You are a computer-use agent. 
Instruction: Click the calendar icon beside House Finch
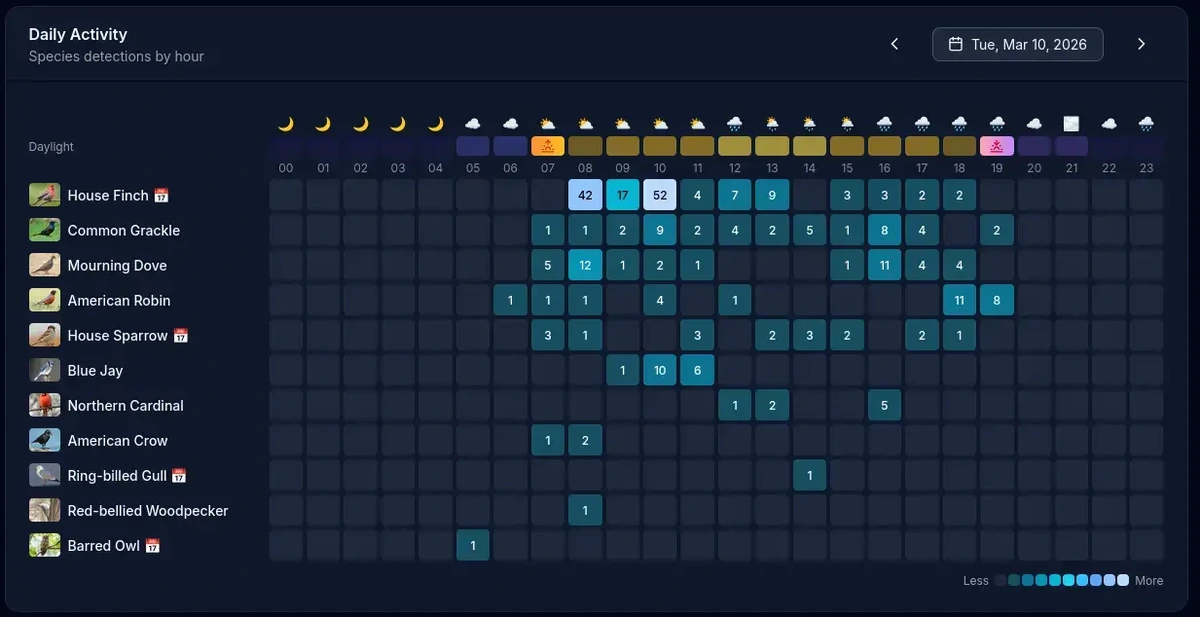(x=161, y=196)
